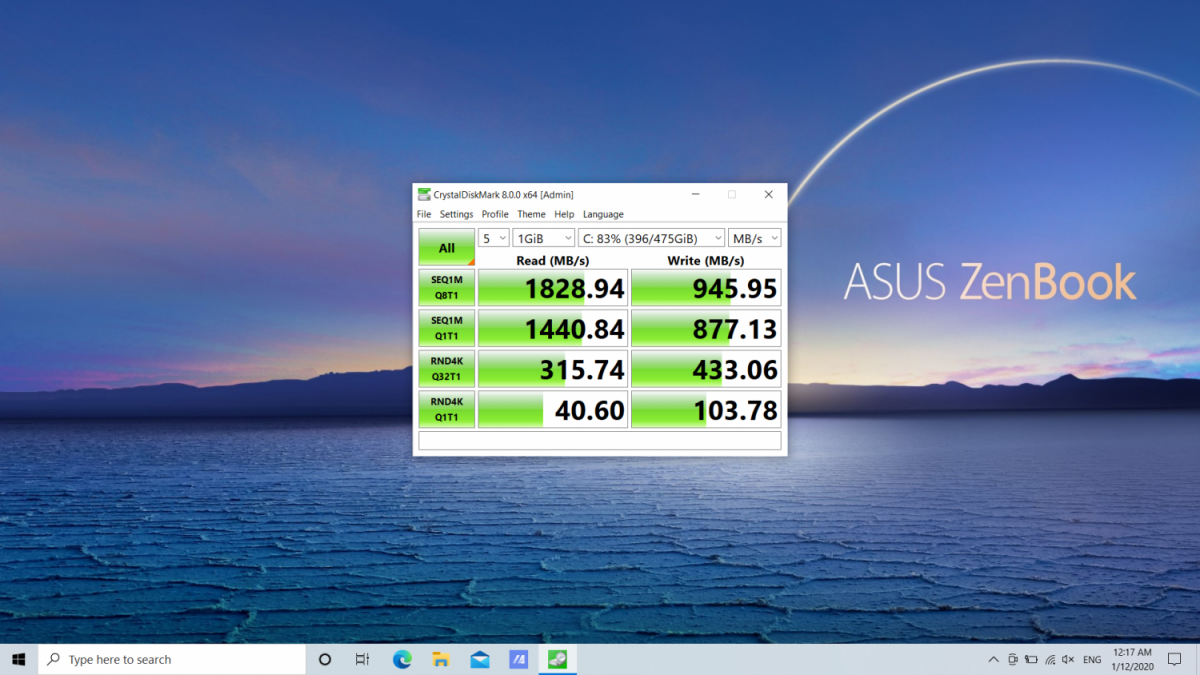Click the CrystalDiskMark taskbar icon
This screenshot has height=675, width=1200.
(x=558, y=659)
